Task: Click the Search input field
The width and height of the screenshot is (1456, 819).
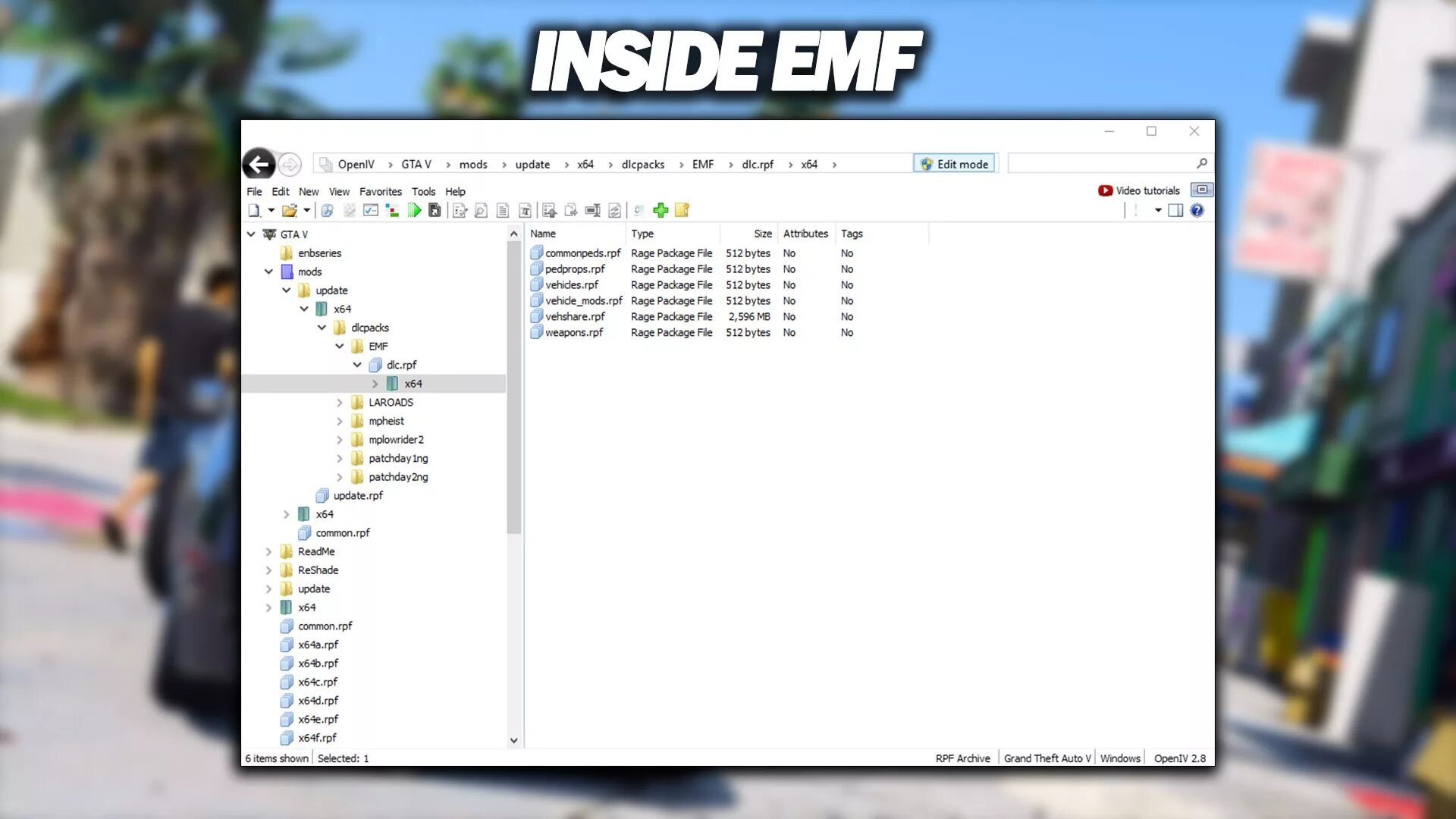Action: tap(1100, 164)
